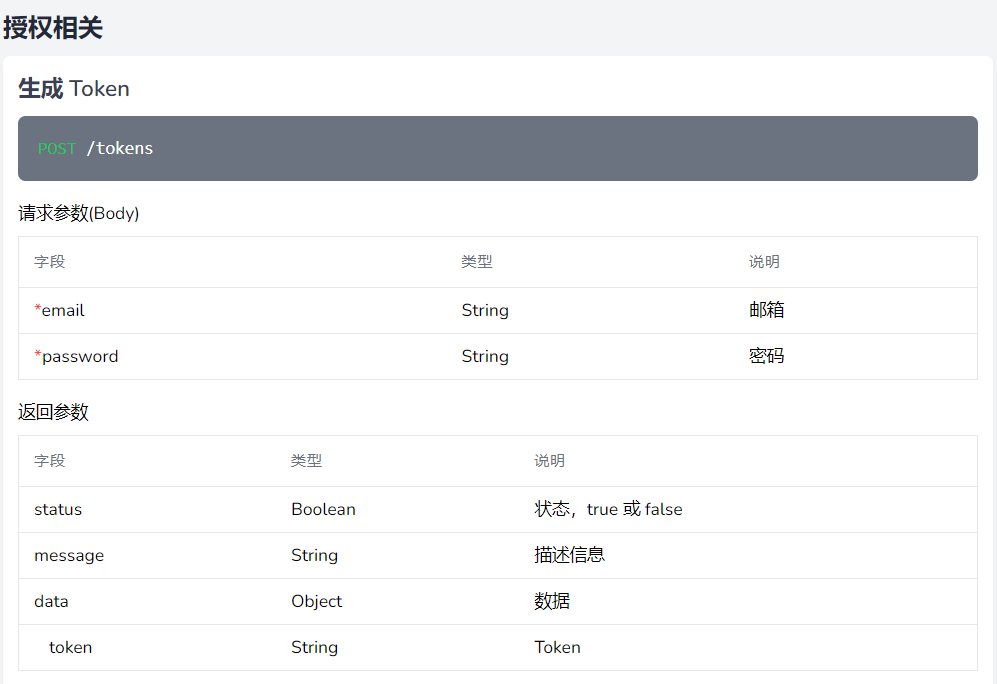The height and width of the screenshot is (684, 997).
Task: Click the 返回参数 label
Action: point(53,412)
